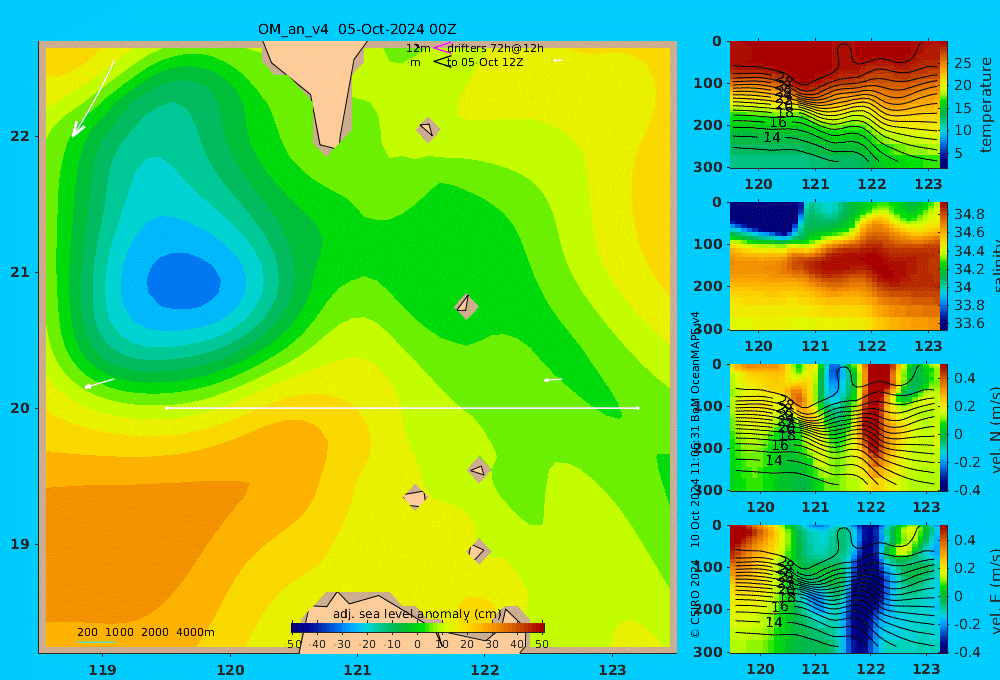Viewport: 1000px width, 680px height.
Task: Open the northward velocity cross-section panel
Action: 834,427
